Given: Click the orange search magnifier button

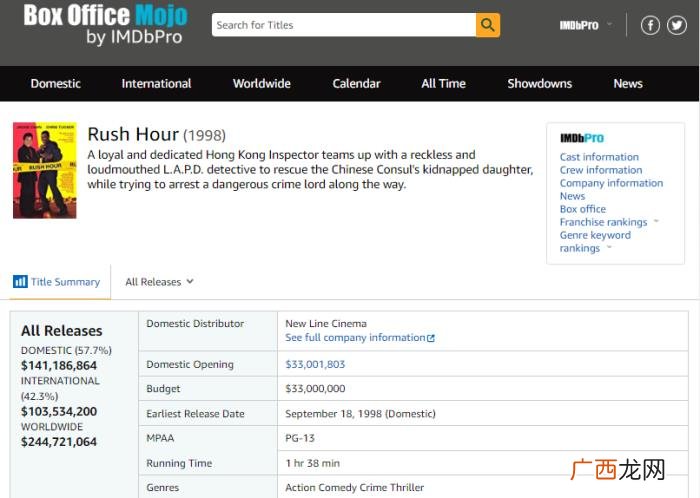Looking at the screenshot, I should coord(488,25).
